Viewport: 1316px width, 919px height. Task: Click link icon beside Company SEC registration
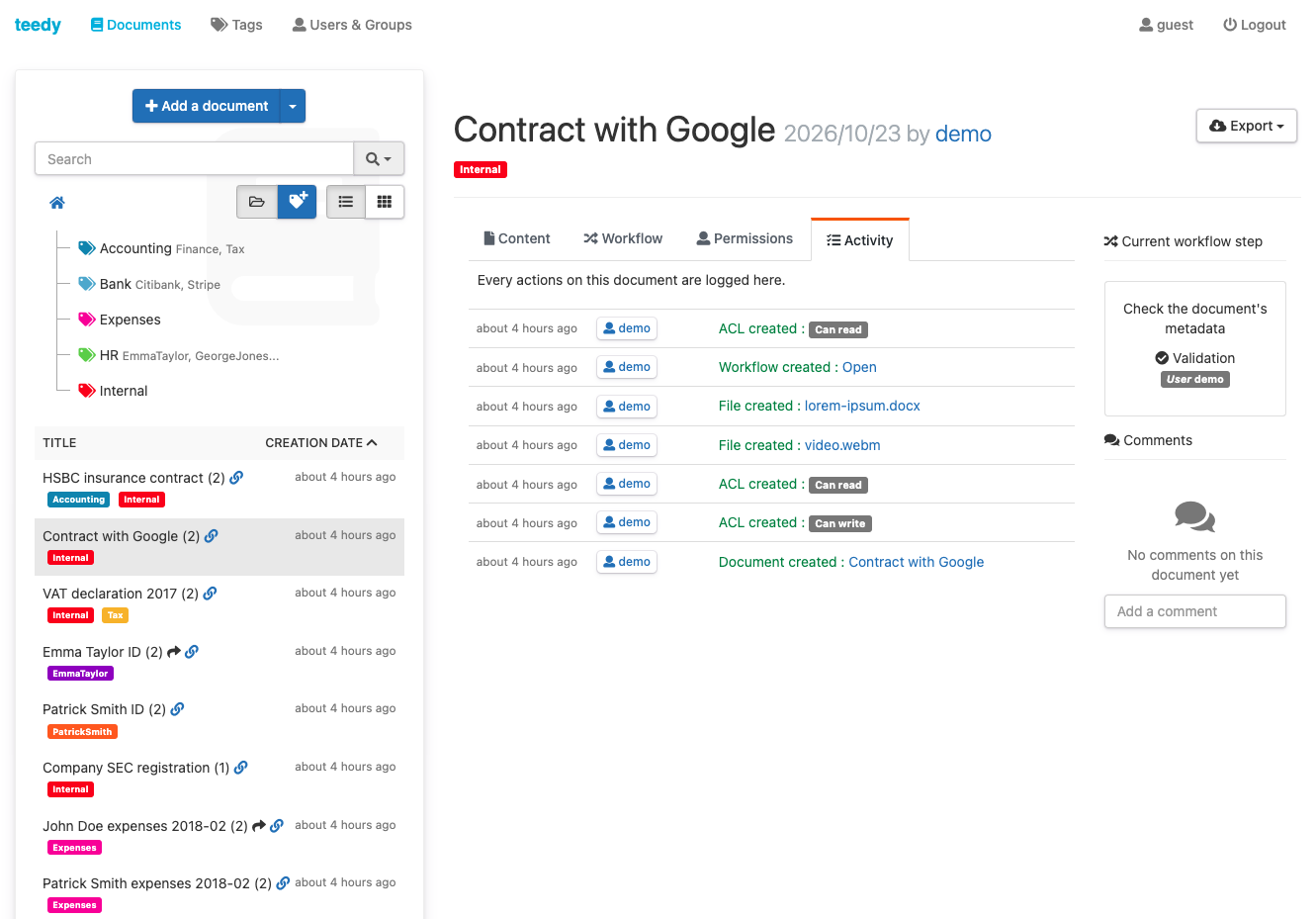(241, 768)
